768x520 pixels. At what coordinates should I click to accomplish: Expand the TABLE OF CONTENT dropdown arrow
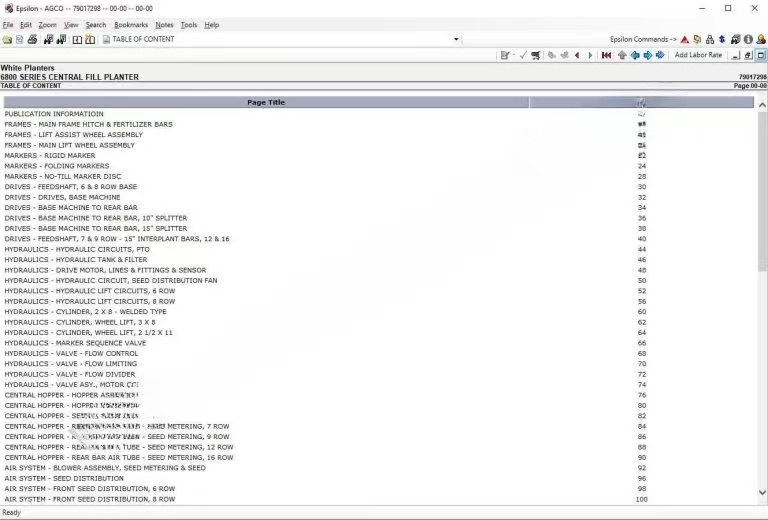456,39
